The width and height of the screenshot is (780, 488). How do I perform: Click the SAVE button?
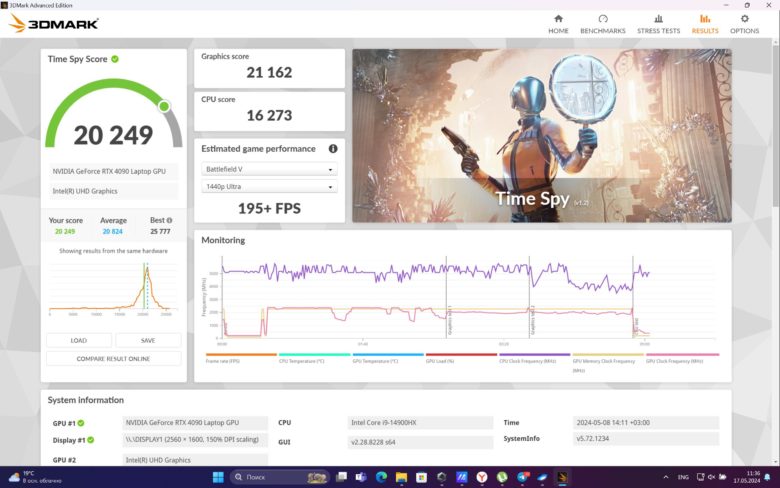tap(148, 340)
